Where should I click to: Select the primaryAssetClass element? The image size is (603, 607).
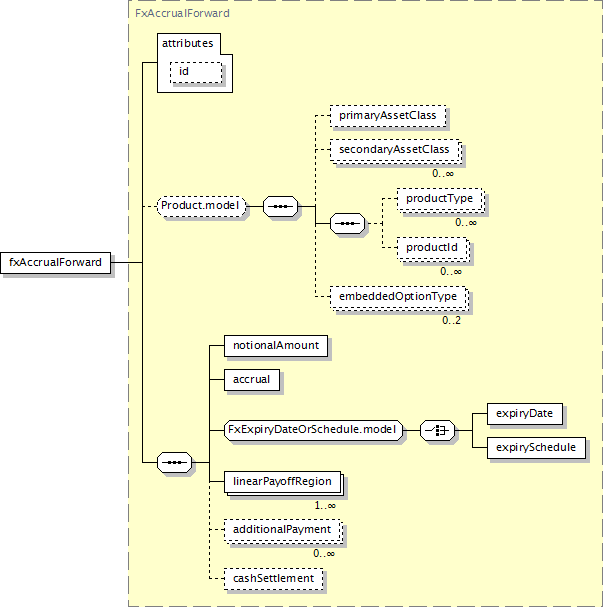385,117
